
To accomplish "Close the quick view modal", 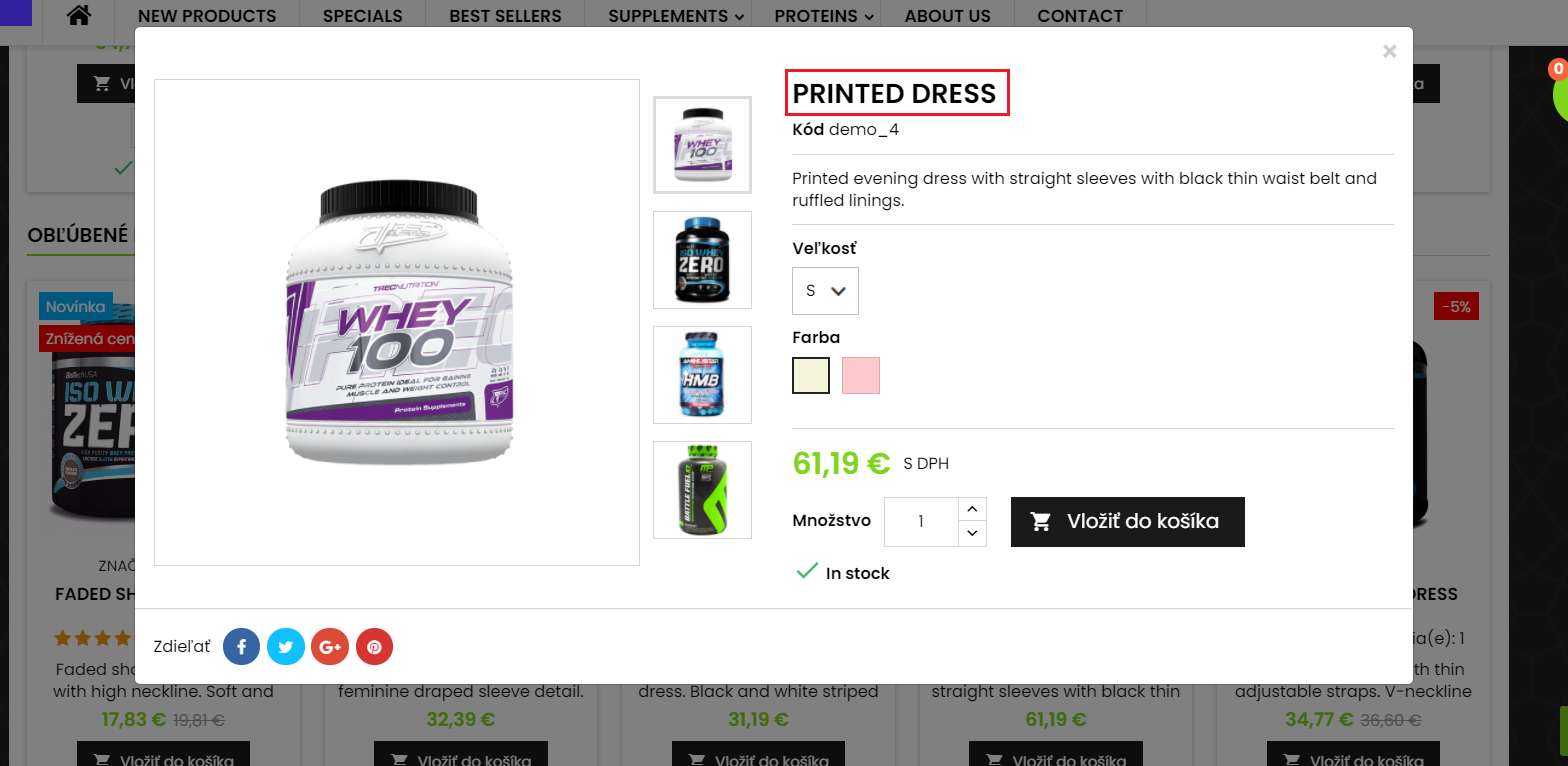I will pos(1389,51).
